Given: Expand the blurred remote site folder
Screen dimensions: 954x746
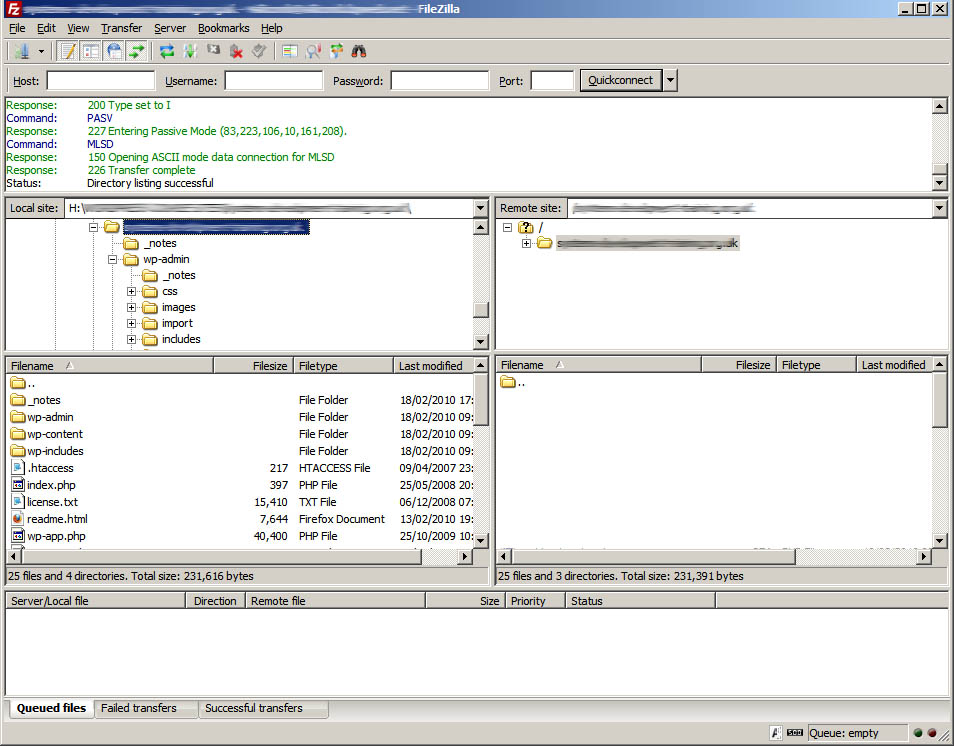Looking at the screenshot, I should (x=526, y=243).
